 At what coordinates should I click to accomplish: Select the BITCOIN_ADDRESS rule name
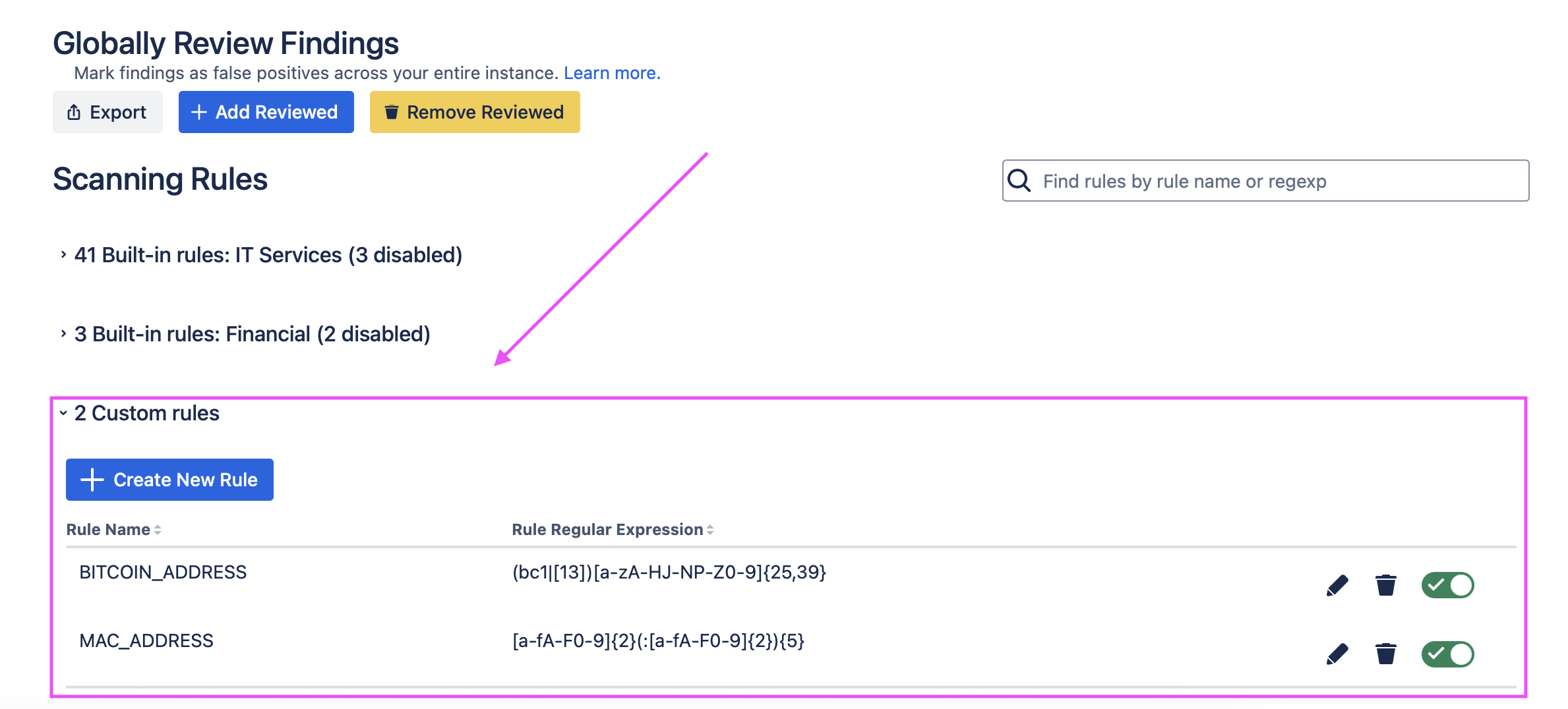click(x=163, y=572)
